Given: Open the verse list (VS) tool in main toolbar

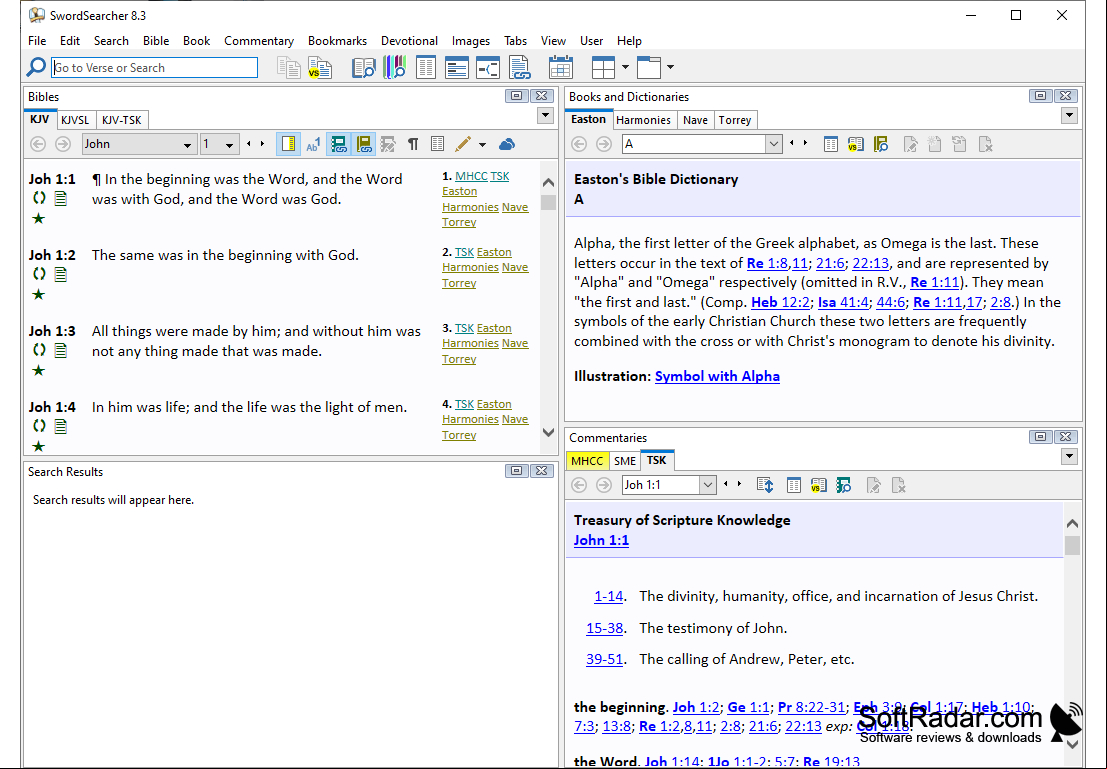Looking at the screenshot, I should tap(320, 68).
